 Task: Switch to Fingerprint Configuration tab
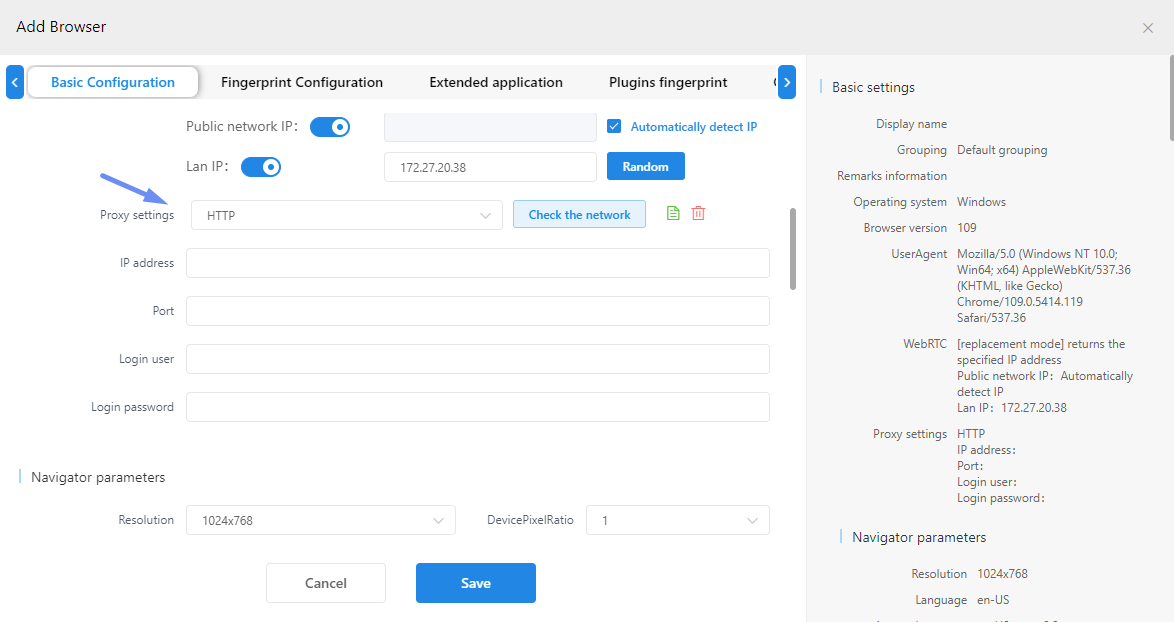(x=301, y=82)
